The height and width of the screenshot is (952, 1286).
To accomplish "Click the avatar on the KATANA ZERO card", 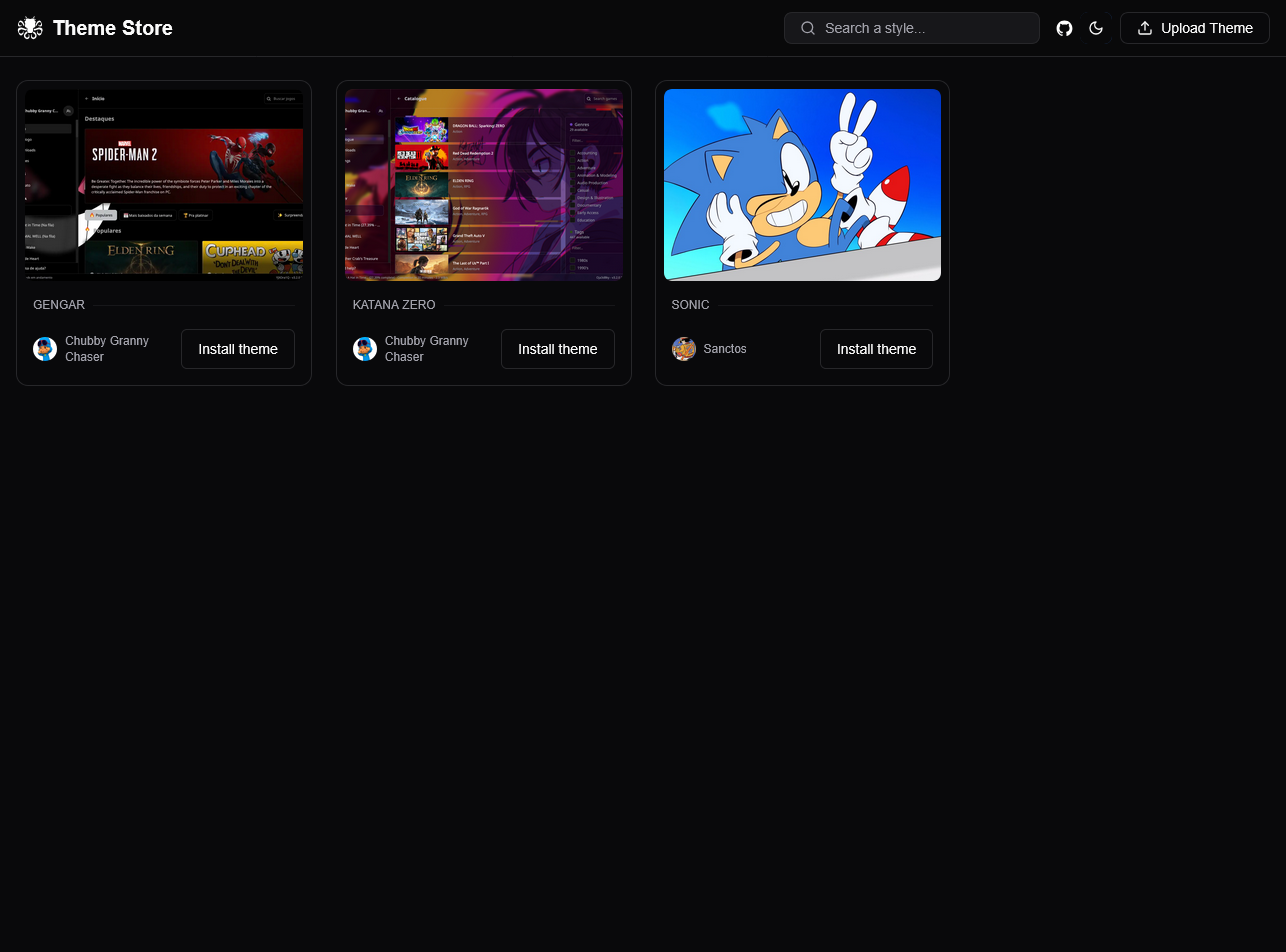I will click(364, 348).
